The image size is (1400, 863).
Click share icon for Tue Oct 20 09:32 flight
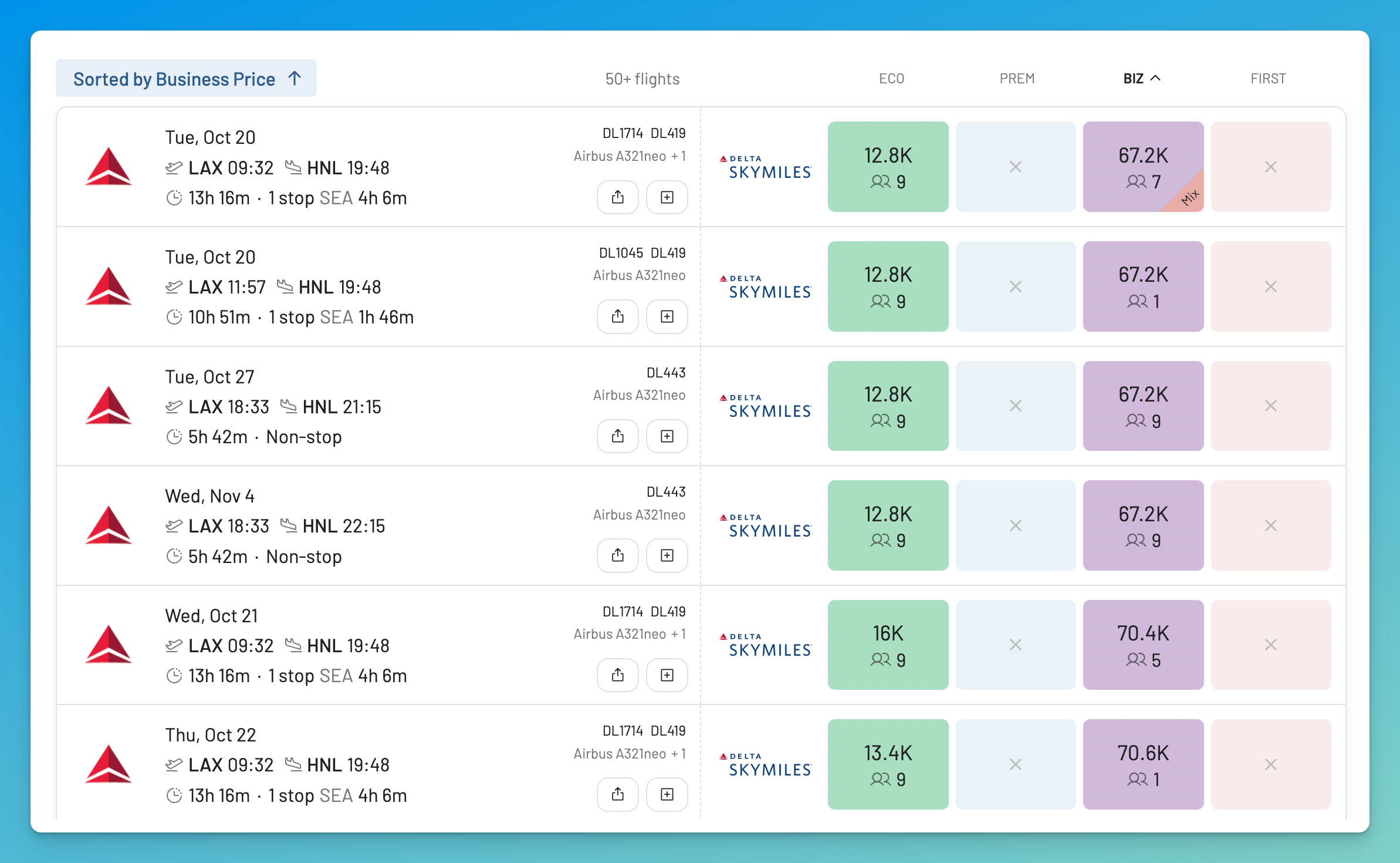coord(617,197)
